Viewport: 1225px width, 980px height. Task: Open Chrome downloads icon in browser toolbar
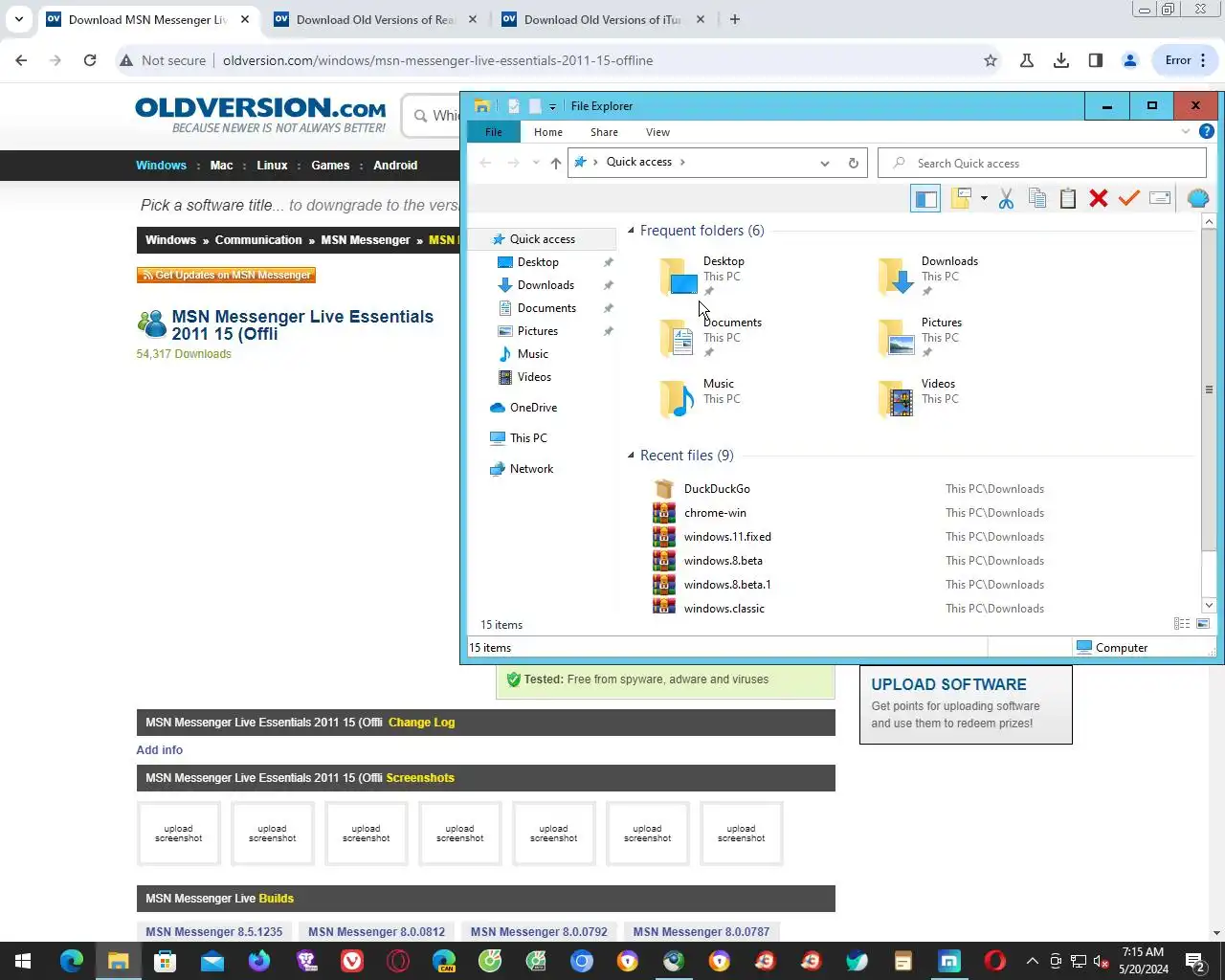click(1061, 60)
